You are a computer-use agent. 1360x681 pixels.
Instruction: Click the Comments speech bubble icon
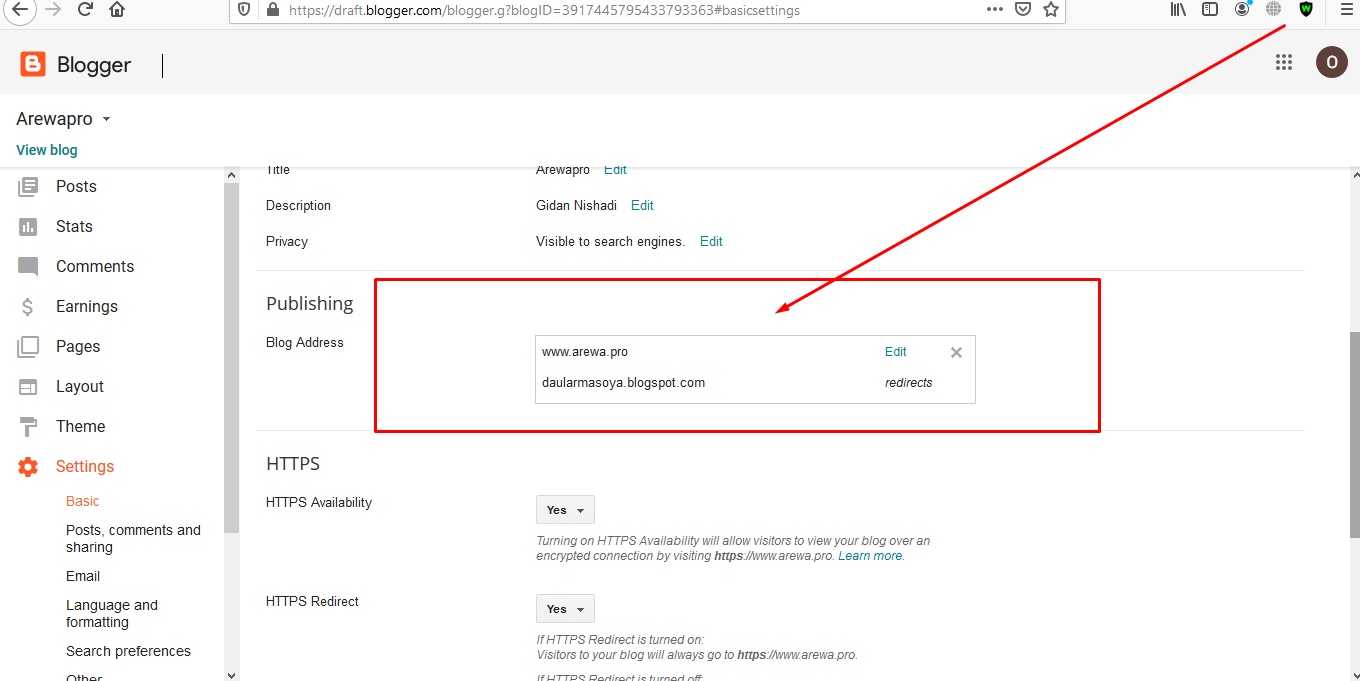28,267
